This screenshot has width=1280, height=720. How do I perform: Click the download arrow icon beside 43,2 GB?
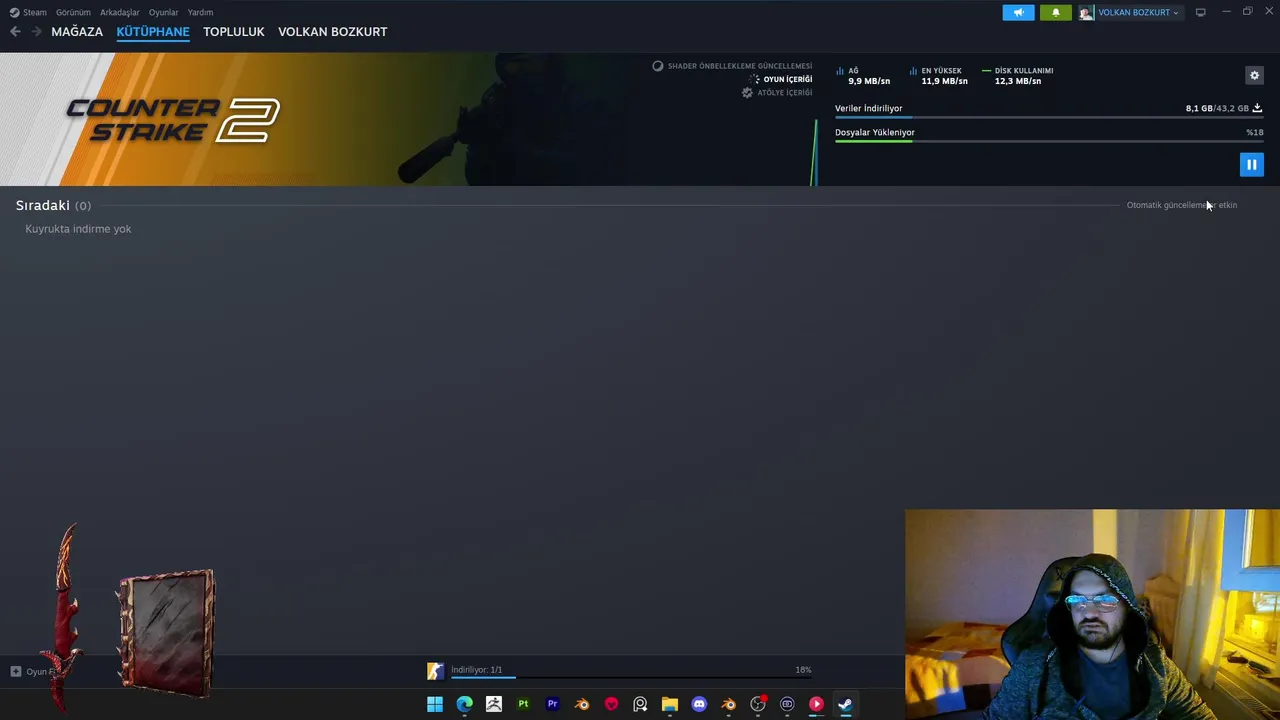click(1257, 108)
